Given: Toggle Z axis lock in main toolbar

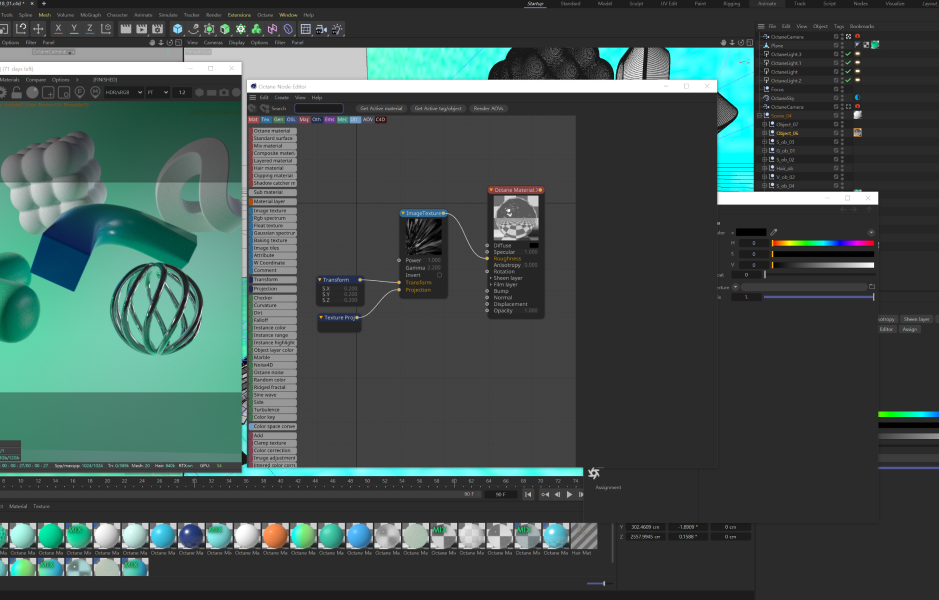Looking at the screenshot, I should [x=90, y=28].
